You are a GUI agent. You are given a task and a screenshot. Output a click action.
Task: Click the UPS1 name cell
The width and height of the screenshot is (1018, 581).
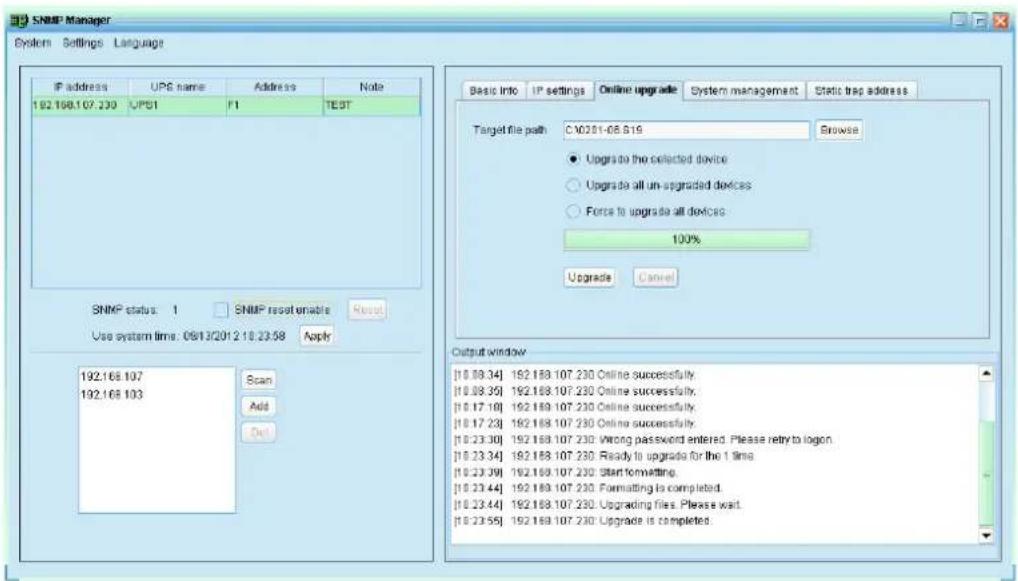(177, 105)
